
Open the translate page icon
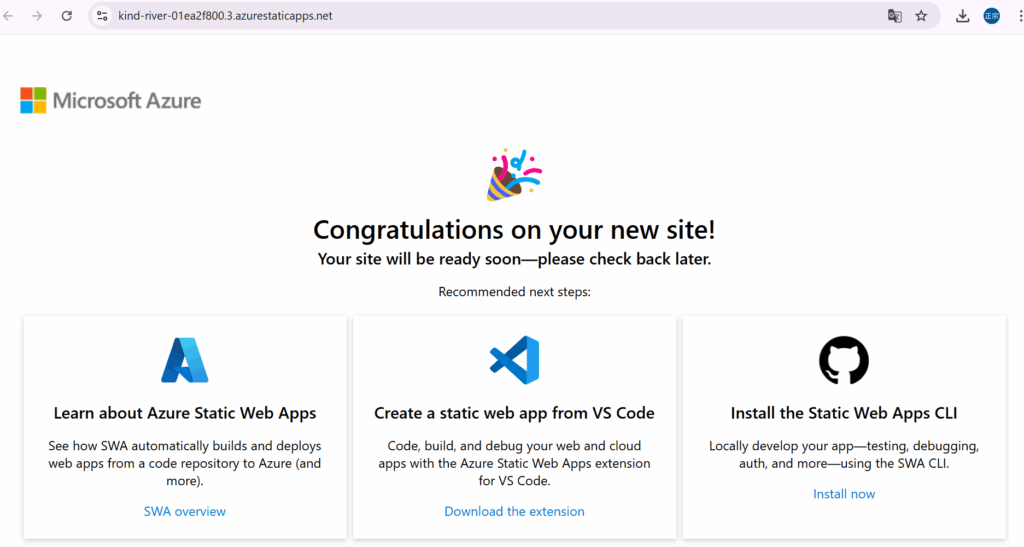(895, 16)
